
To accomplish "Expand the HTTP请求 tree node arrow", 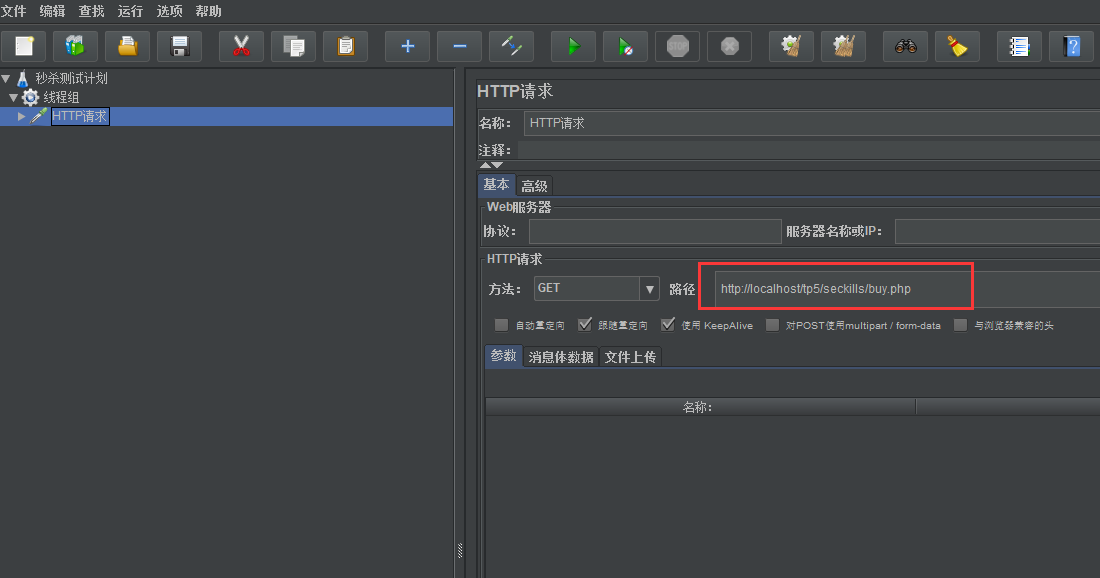I will (22, 116).
